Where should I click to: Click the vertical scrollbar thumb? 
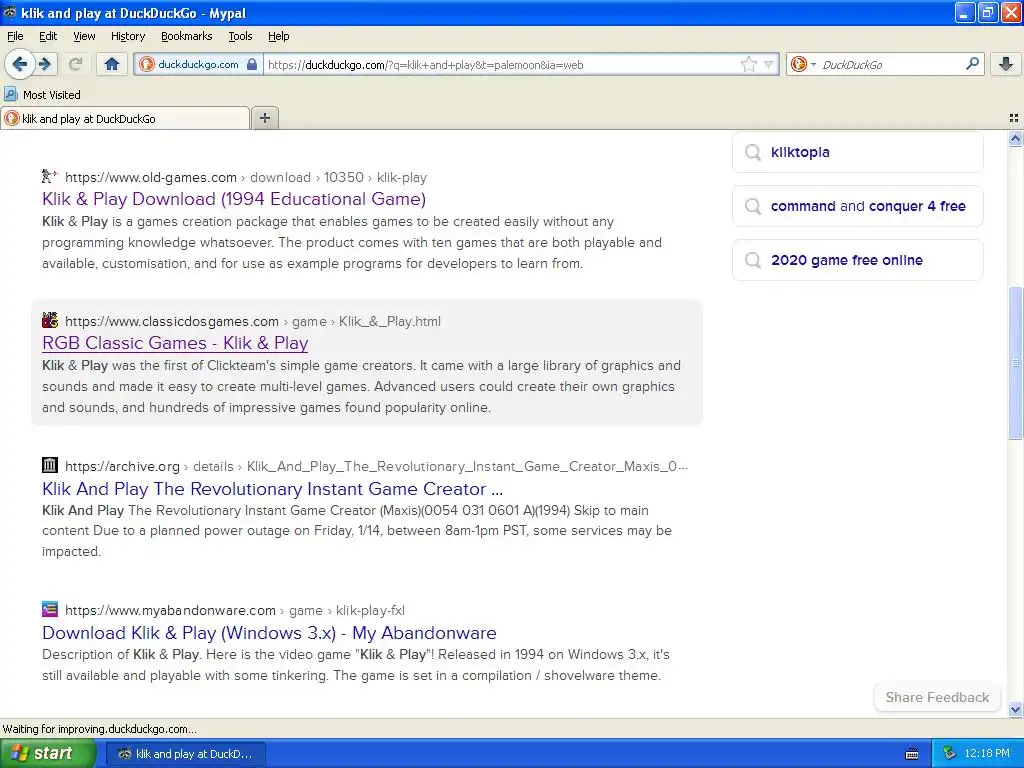coord(1015,363)
